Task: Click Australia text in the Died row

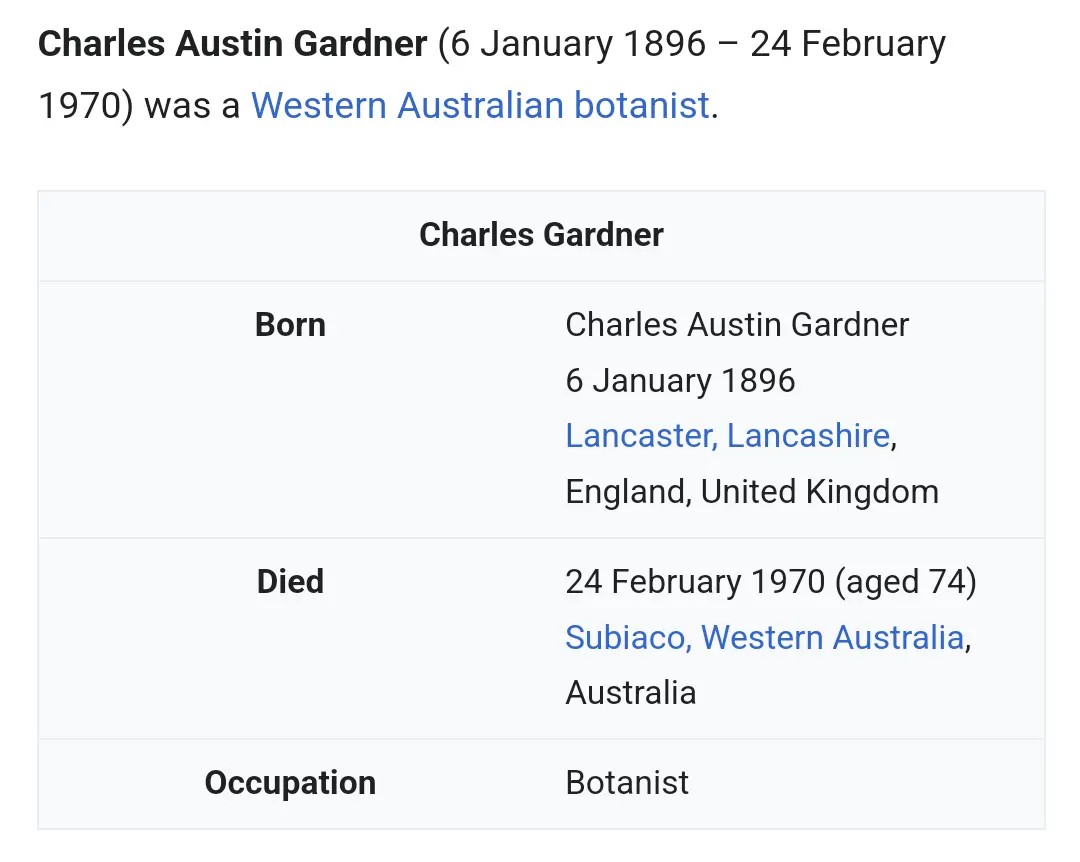Action: click(631, 692)
